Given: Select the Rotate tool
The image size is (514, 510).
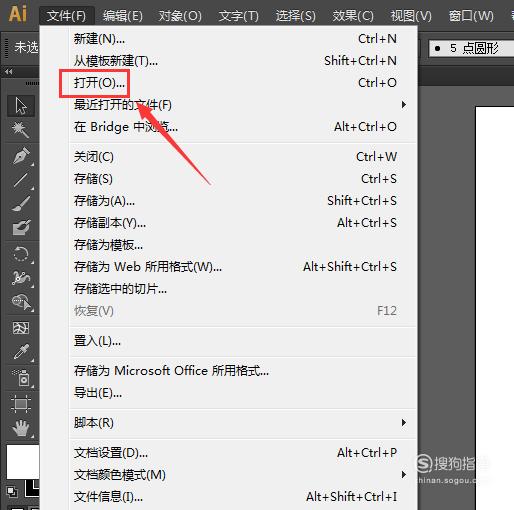Looking at the screenshot, I should click(x=21, y=254).
